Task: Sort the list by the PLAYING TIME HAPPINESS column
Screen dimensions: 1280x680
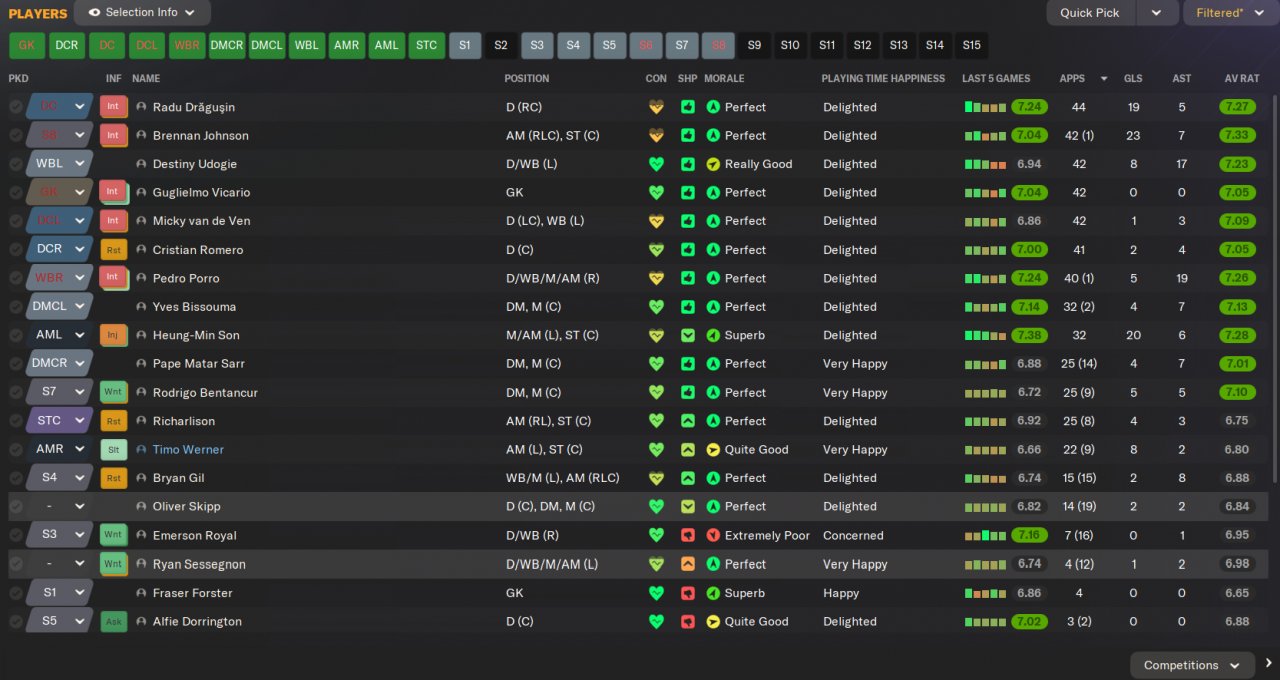Action: 883,78
